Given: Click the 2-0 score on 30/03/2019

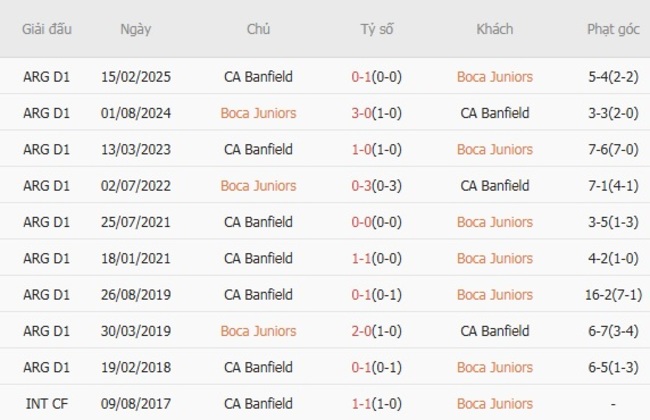Looking at the screenshot, I should point(376,331).
